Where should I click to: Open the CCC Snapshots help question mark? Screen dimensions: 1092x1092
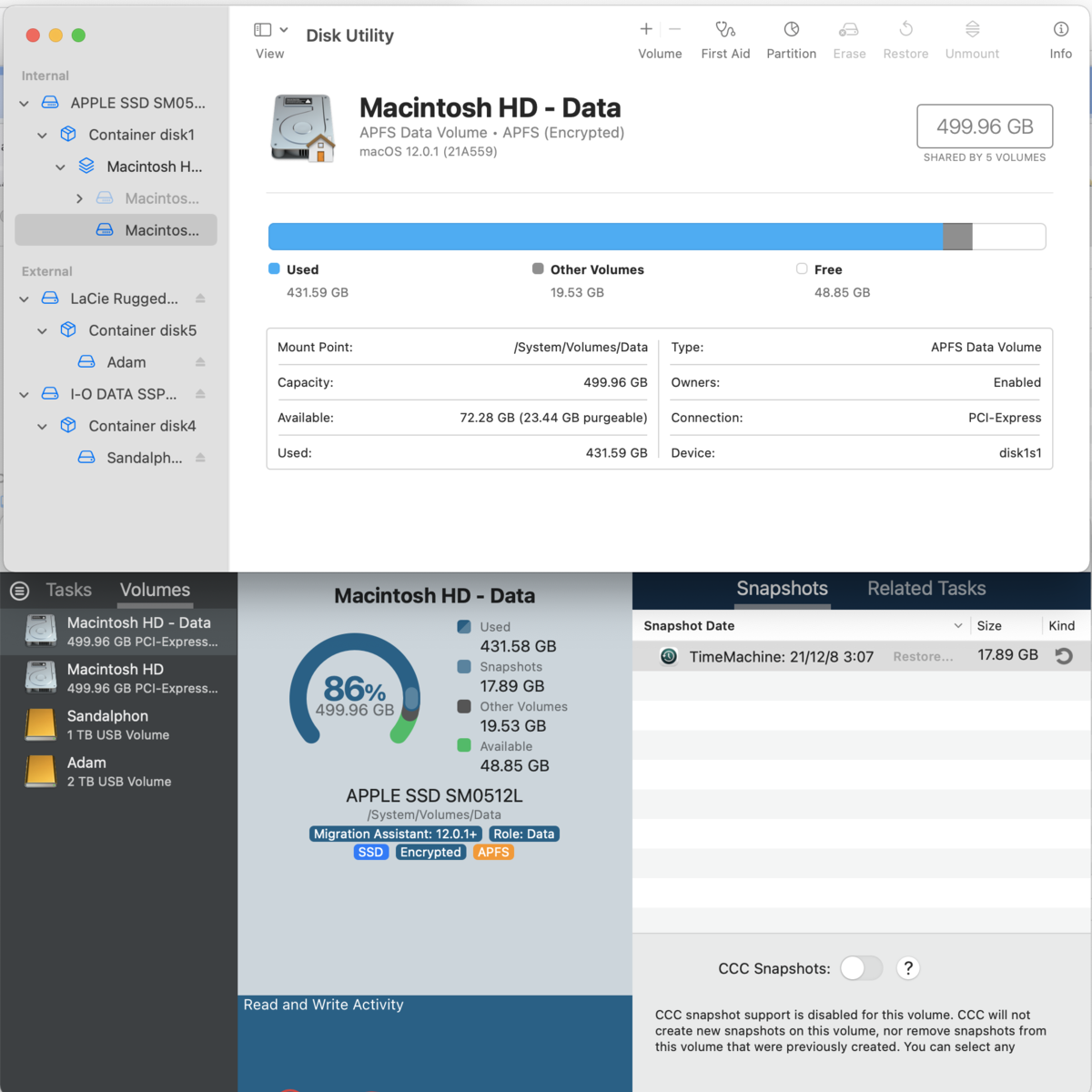coord(908,968)
